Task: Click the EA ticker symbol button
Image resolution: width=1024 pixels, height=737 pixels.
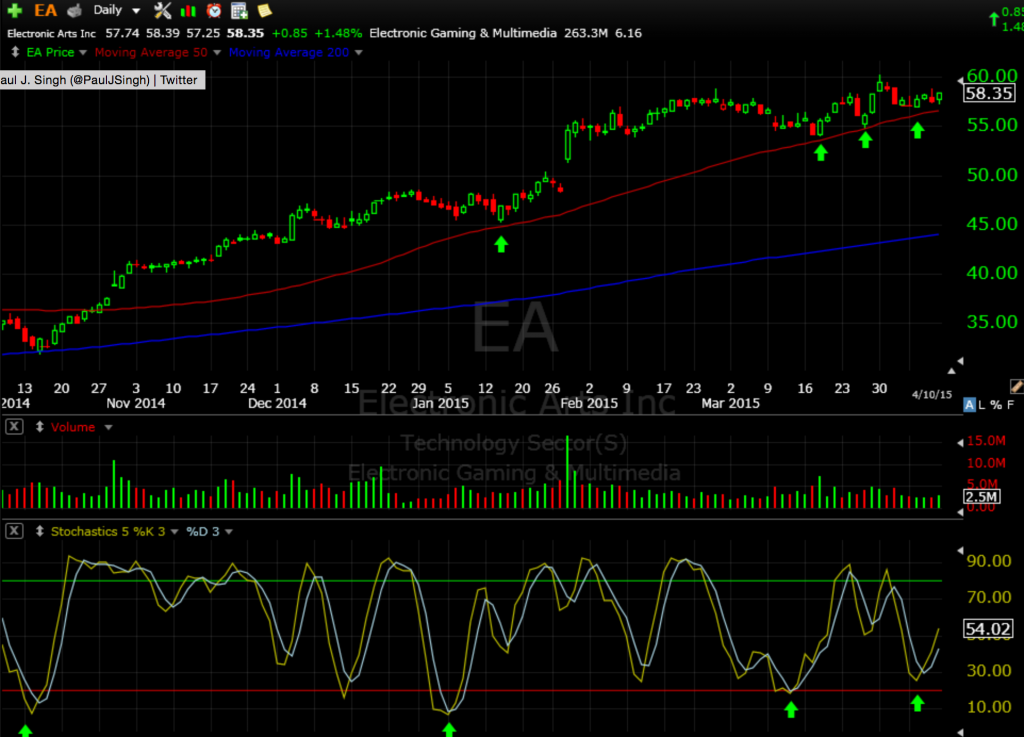Action: (46, 10)
